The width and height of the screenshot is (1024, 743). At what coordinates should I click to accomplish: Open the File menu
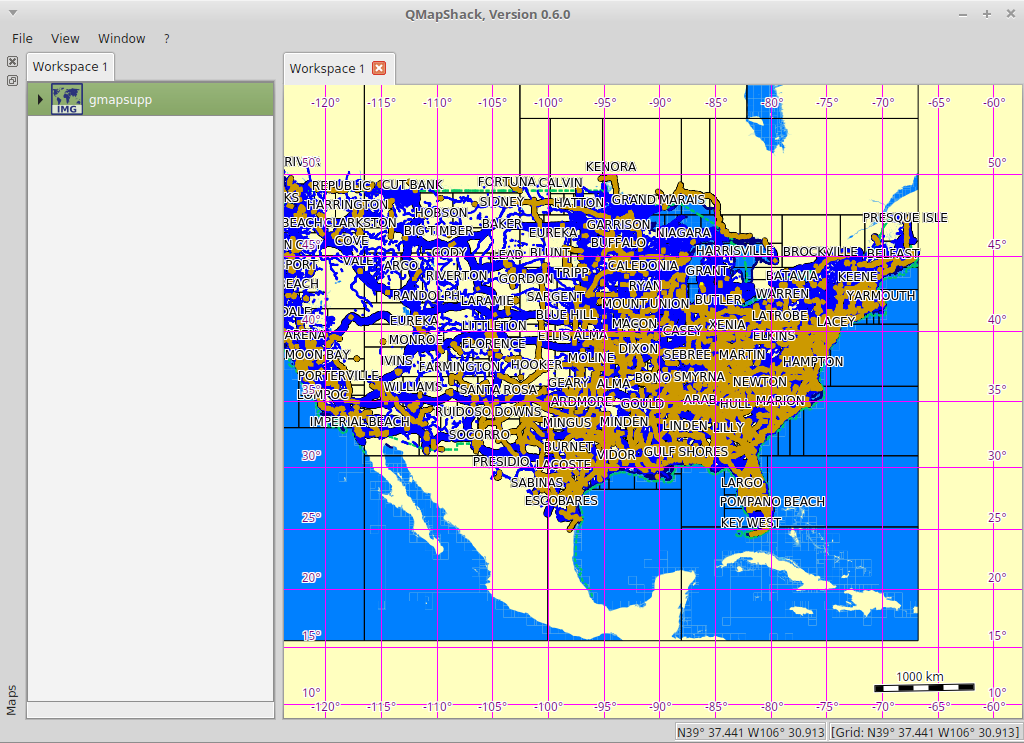pos(22,39)
